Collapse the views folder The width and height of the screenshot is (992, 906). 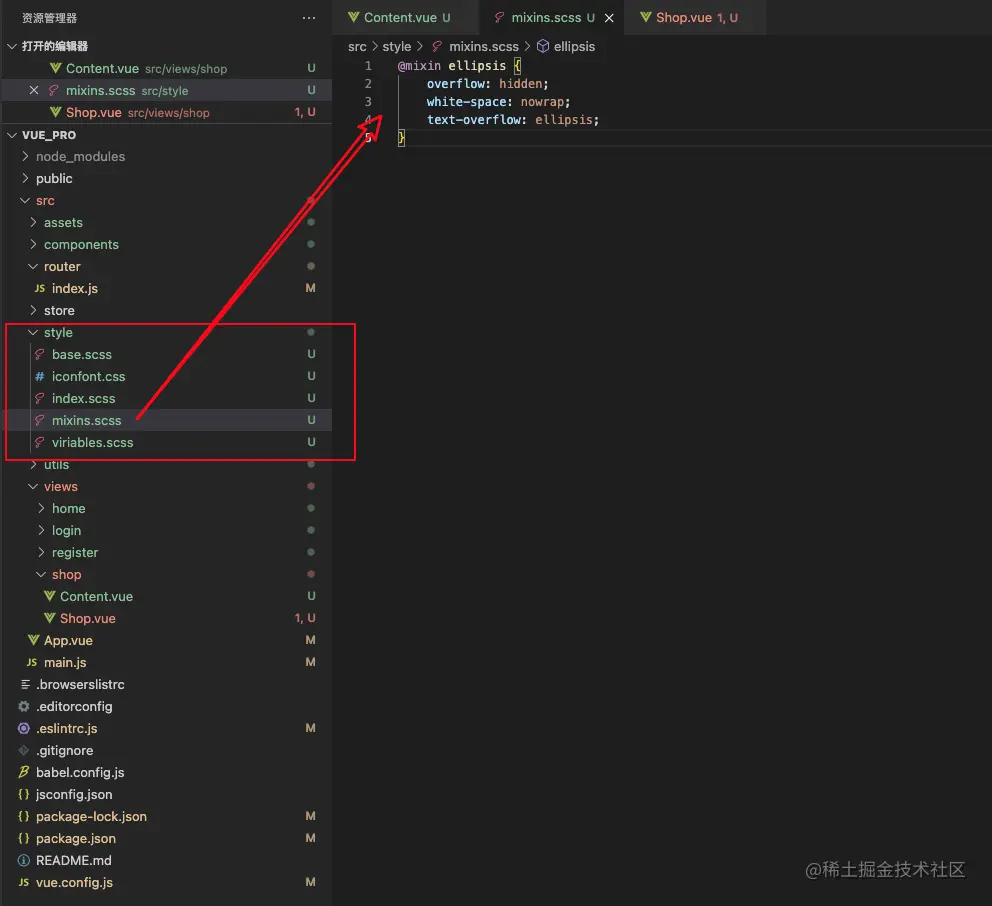(34, 487)
